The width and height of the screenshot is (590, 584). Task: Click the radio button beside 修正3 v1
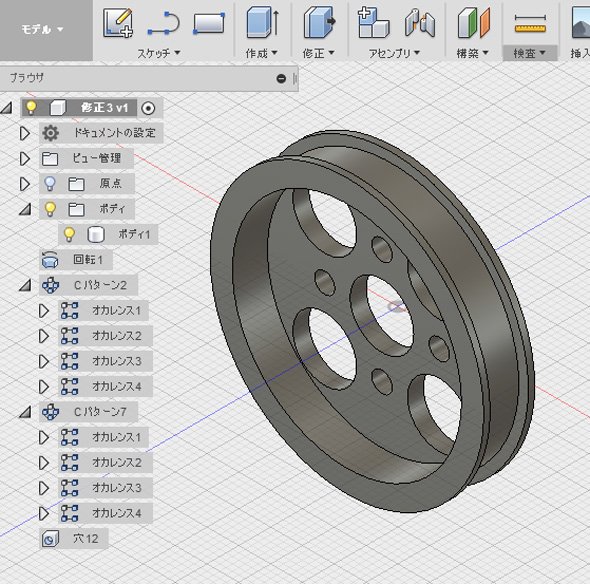148,108
